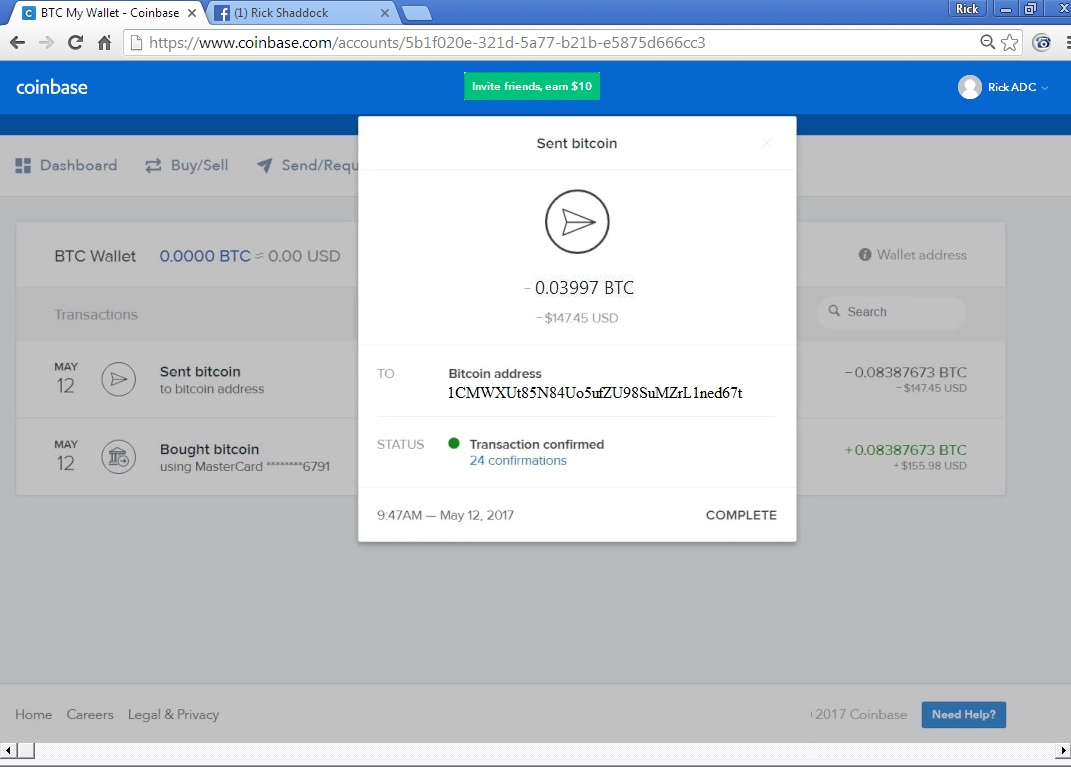This screenshot has height=767, width=1071.
Task: Click the Need Help? button
Action: (963, 715)
